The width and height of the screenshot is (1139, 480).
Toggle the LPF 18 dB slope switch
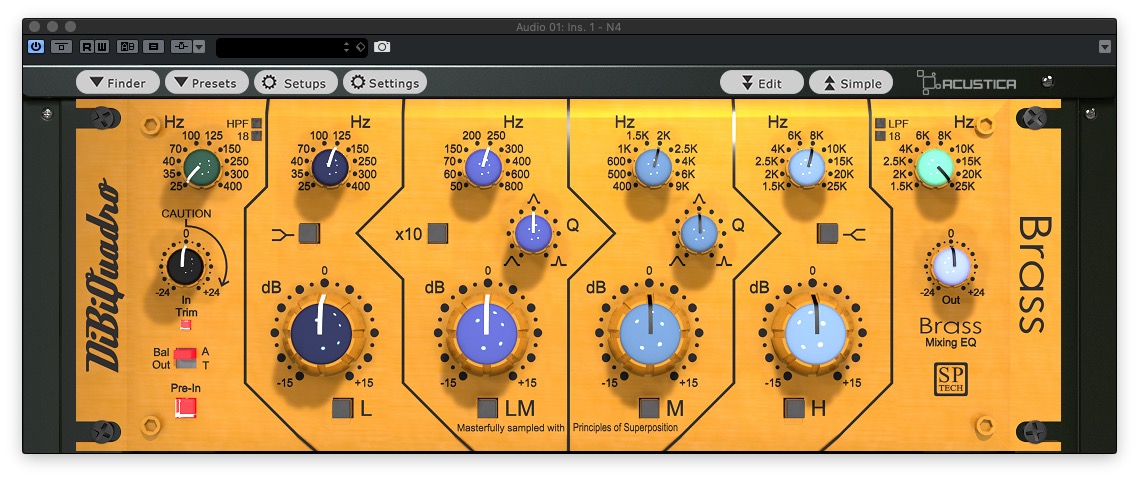[880, 136]
